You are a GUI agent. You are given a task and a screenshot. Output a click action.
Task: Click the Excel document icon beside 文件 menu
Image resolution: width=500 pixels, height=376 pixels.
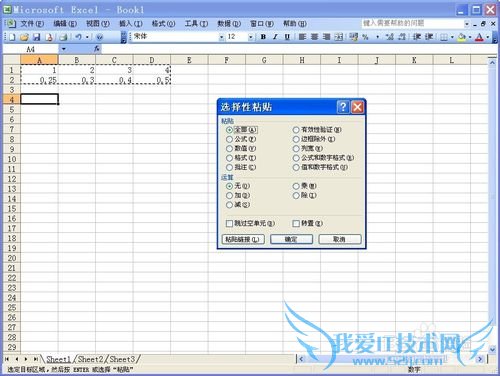pyautogui.click(x=11, y=23)
